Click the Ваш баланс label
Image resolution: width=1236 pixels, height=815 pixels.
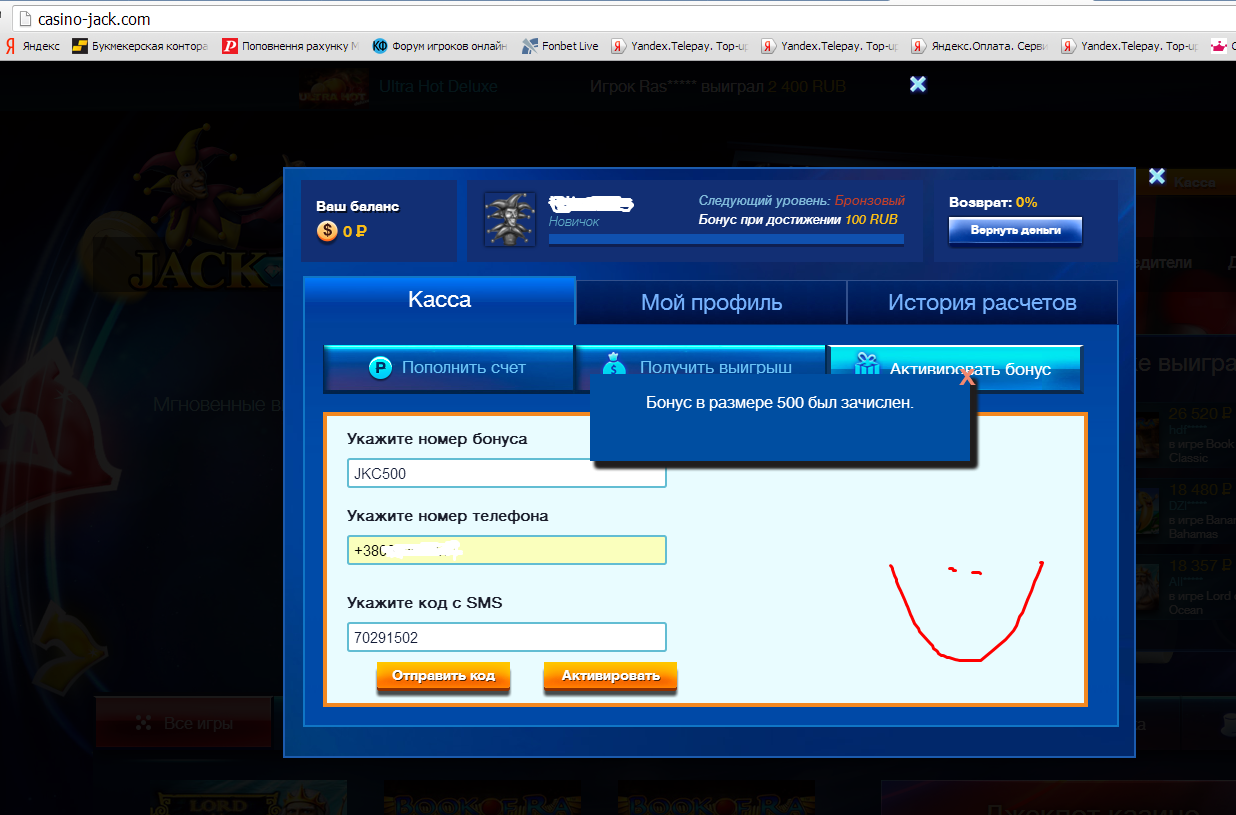(x=358, y=206)
